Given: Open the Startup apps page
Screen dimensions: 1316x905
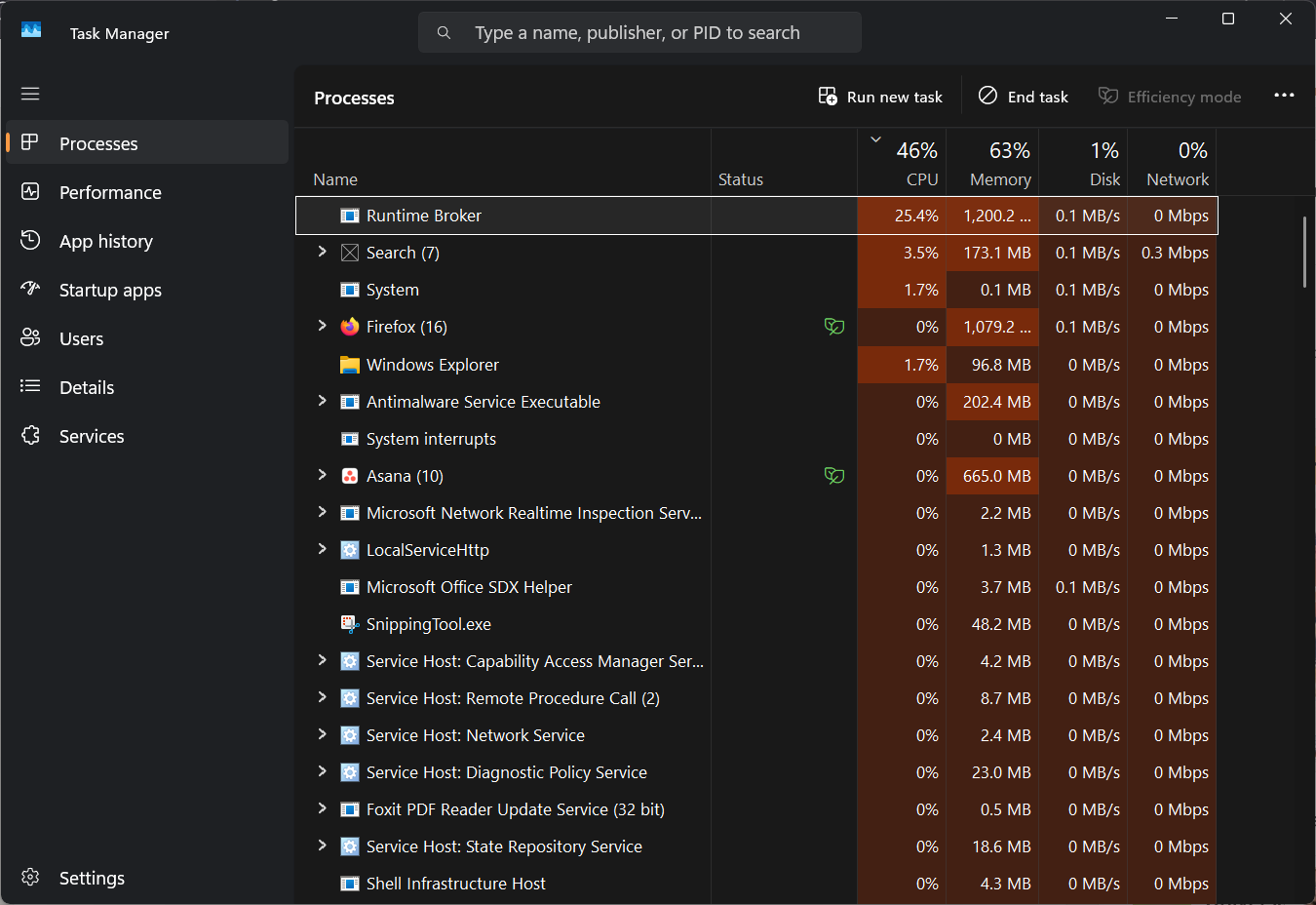Looking at the screenshot, I should pos(110,290).
